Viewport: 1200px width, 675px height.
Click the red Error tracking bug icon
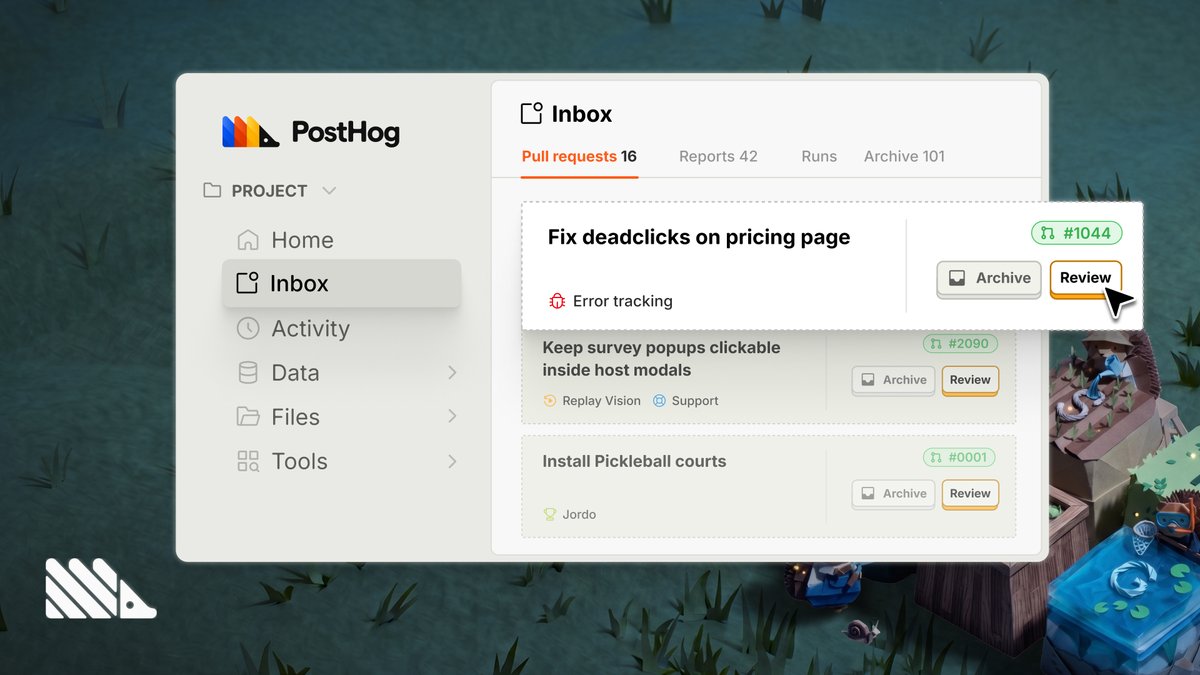pyautogui.click(x=557, y=301)
